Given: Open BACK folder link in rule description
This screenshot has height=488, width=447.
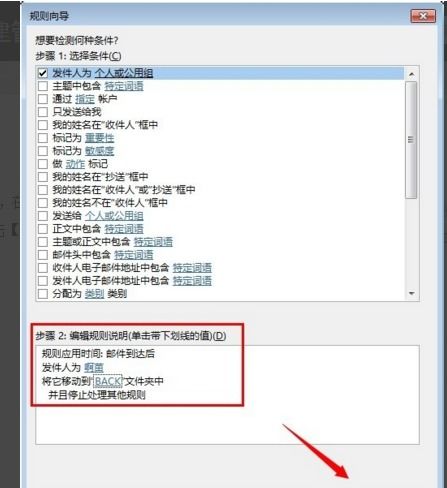Looking at the screenshot, I should [x=108, y=381].
